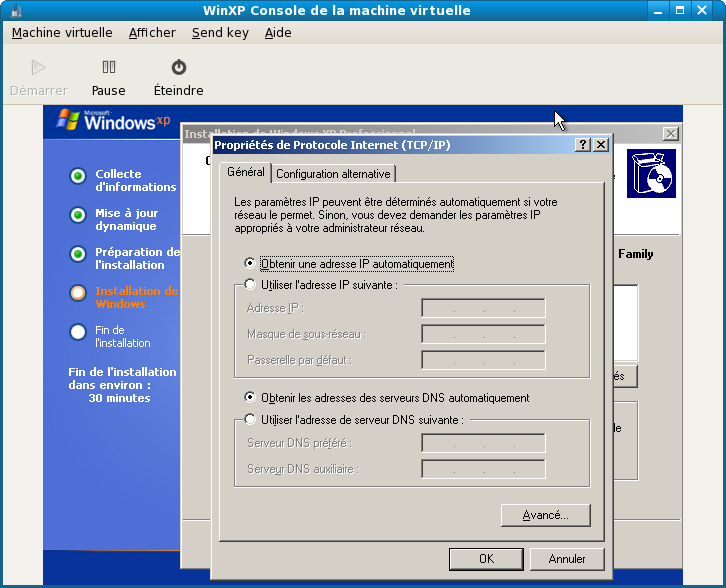This screenshot has width=726, height=588.
Task: Click the Préparation de l'installation step indicator
Action: [x=78, y=254]
